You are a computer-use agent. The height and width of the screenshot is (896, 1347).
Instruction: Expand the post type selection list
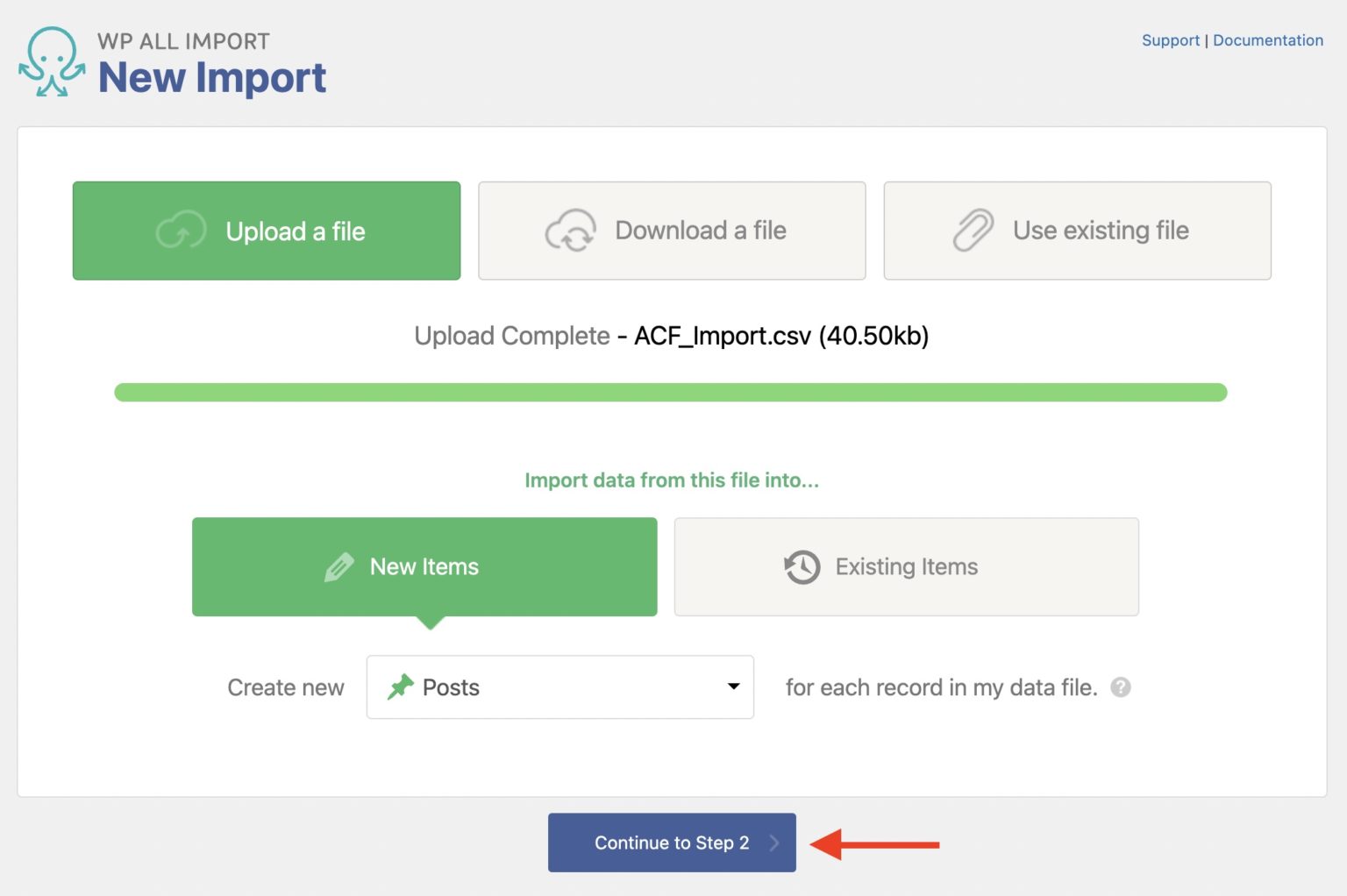559,687
